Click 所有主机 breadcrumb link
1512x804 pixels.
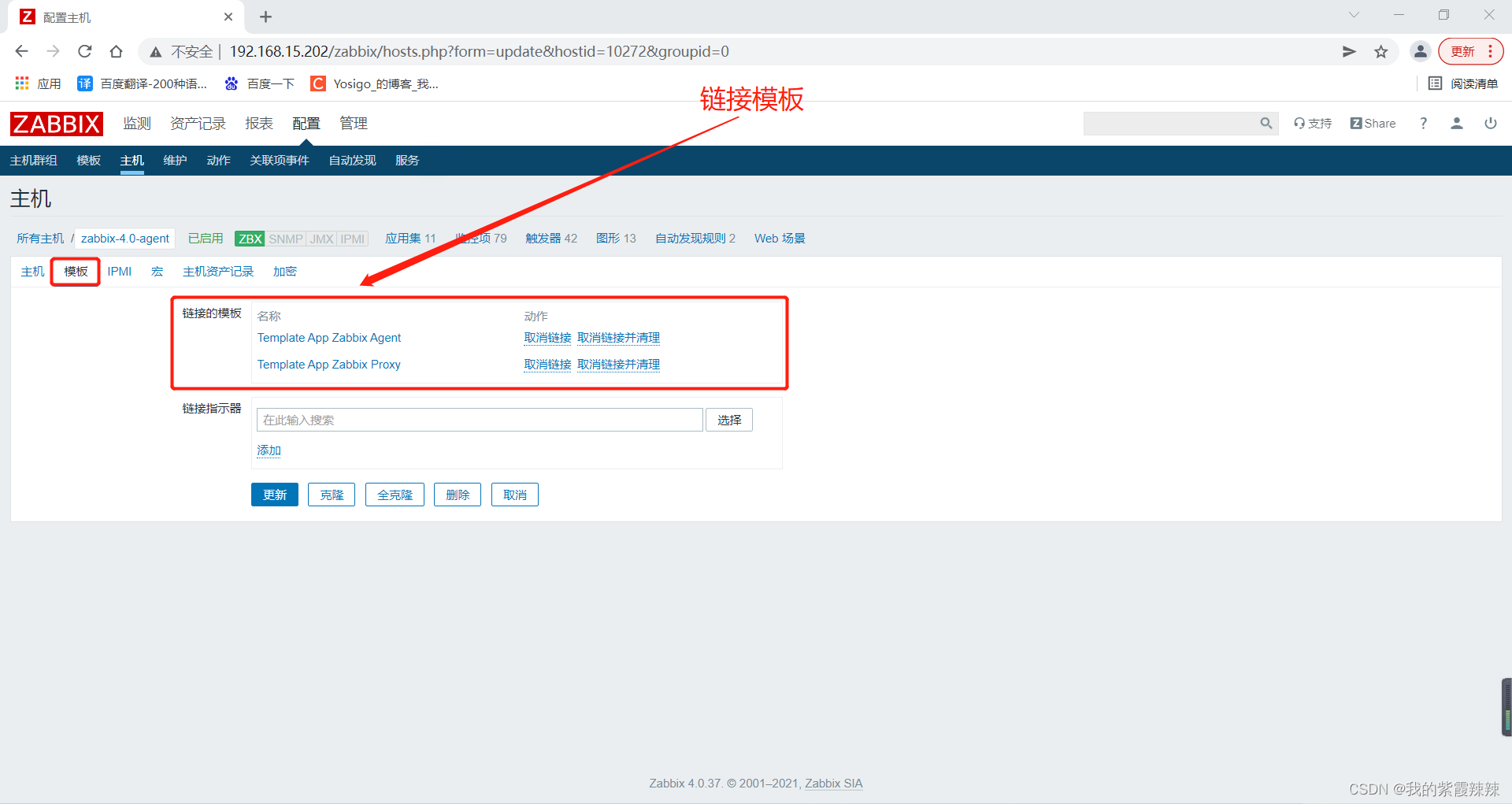pos(40,239)
